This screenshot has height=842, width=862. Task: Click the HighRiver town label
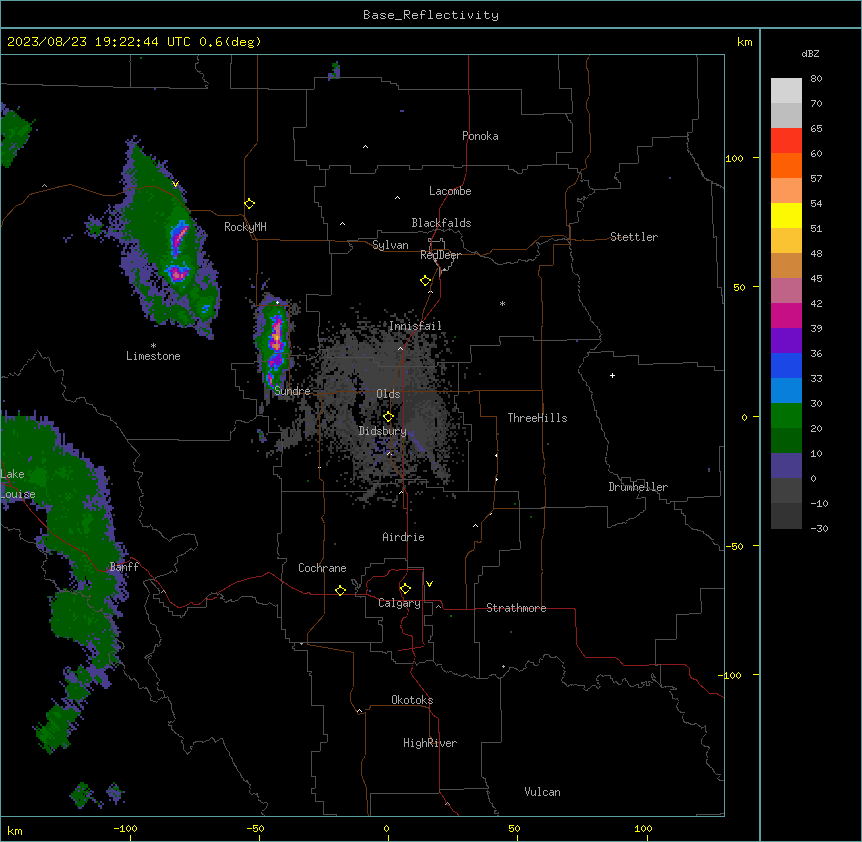point(430,743)
